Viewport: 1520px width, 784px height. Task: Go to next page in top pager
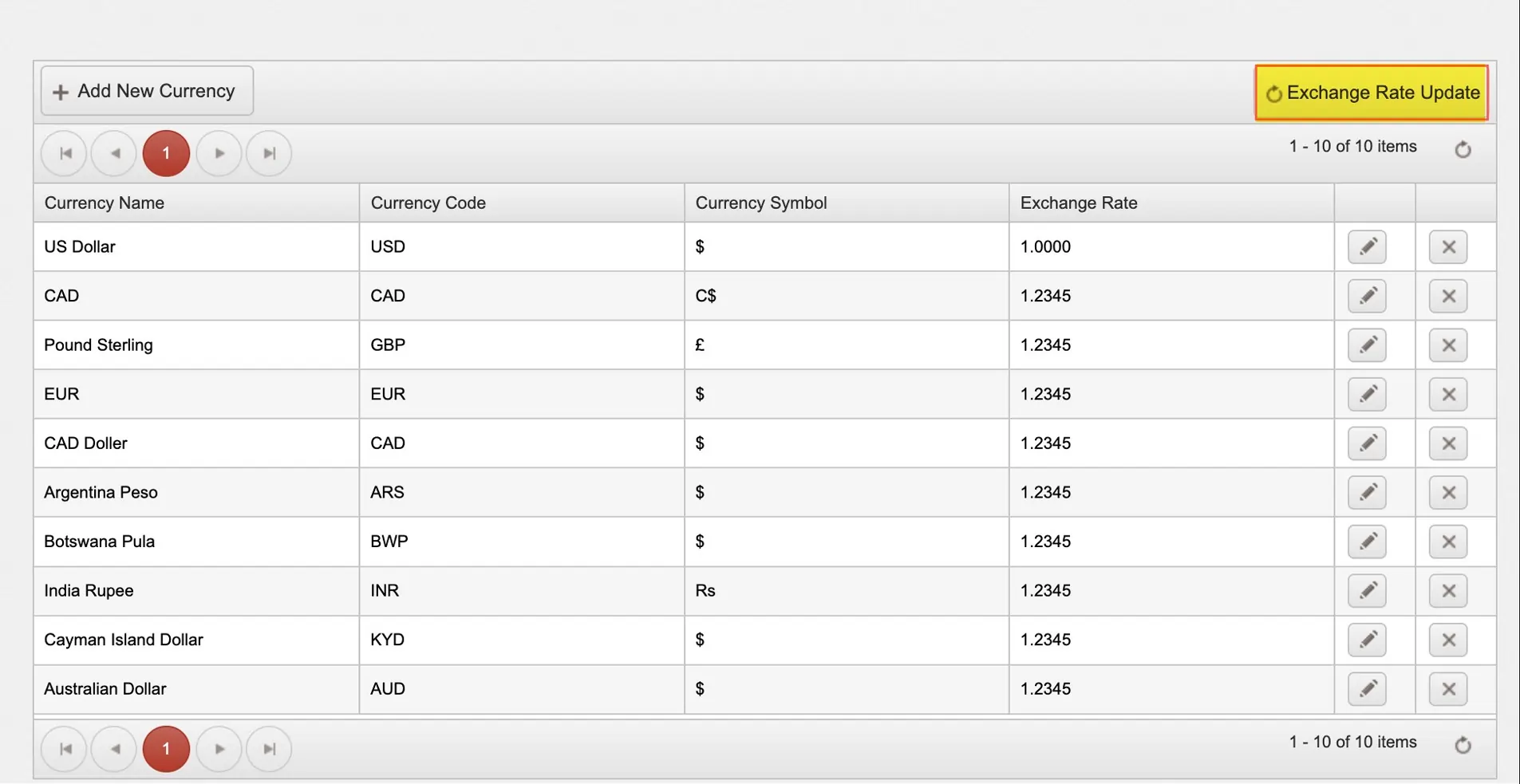click(219, 153)
